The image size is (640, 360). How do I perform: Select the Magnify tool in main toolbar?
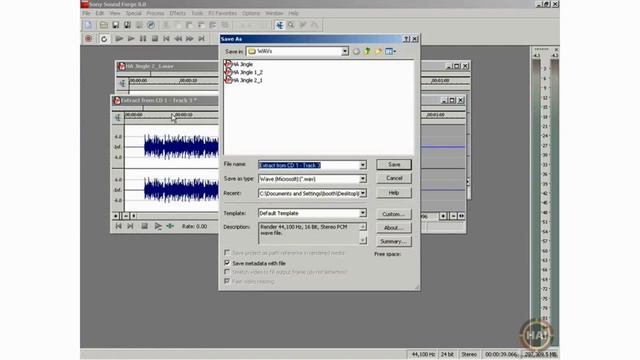coord(291,25)
